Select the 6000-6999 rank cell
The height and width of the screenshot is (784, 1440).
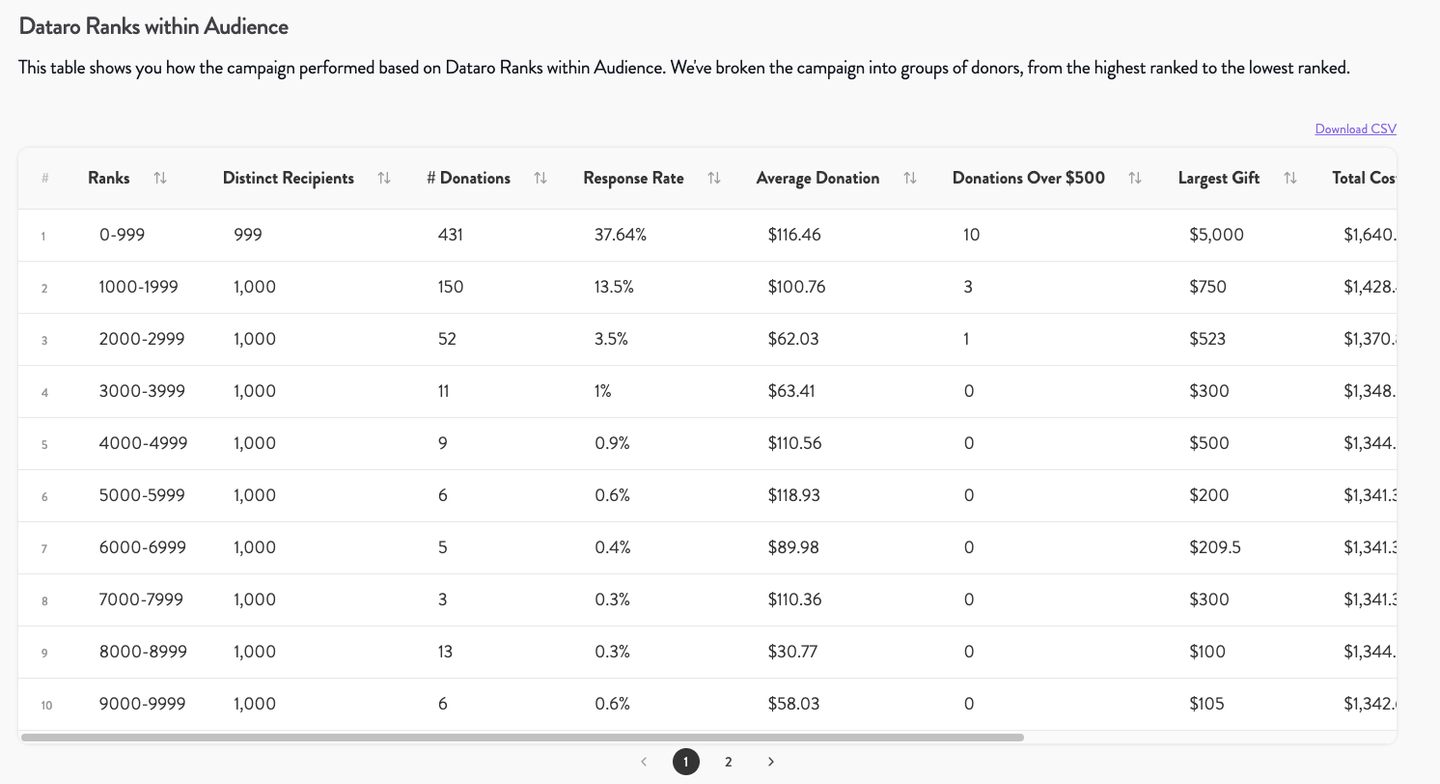(142, 547)
